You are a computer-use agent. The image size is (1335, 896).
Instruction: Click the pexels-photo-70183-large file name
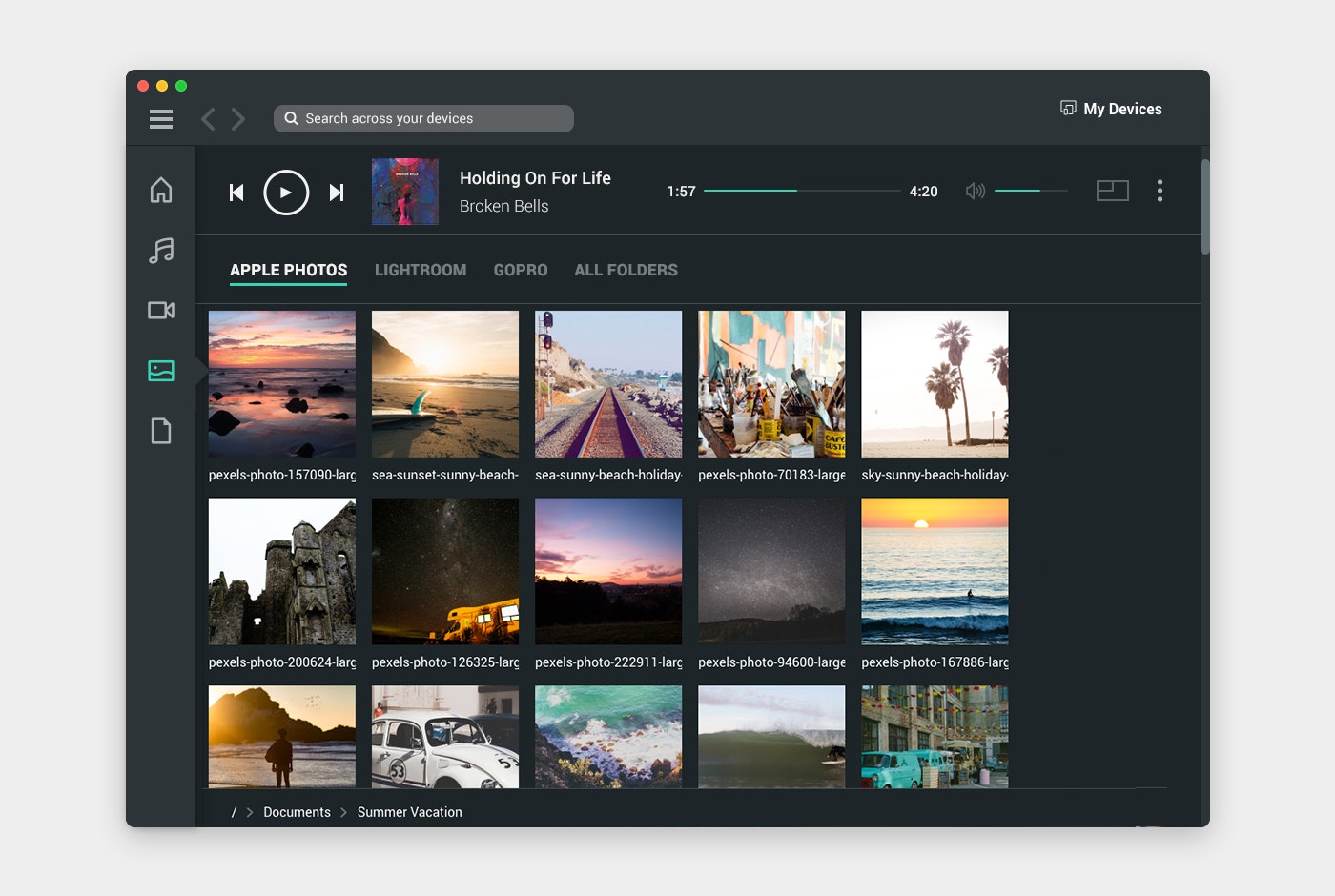point(771,475)
